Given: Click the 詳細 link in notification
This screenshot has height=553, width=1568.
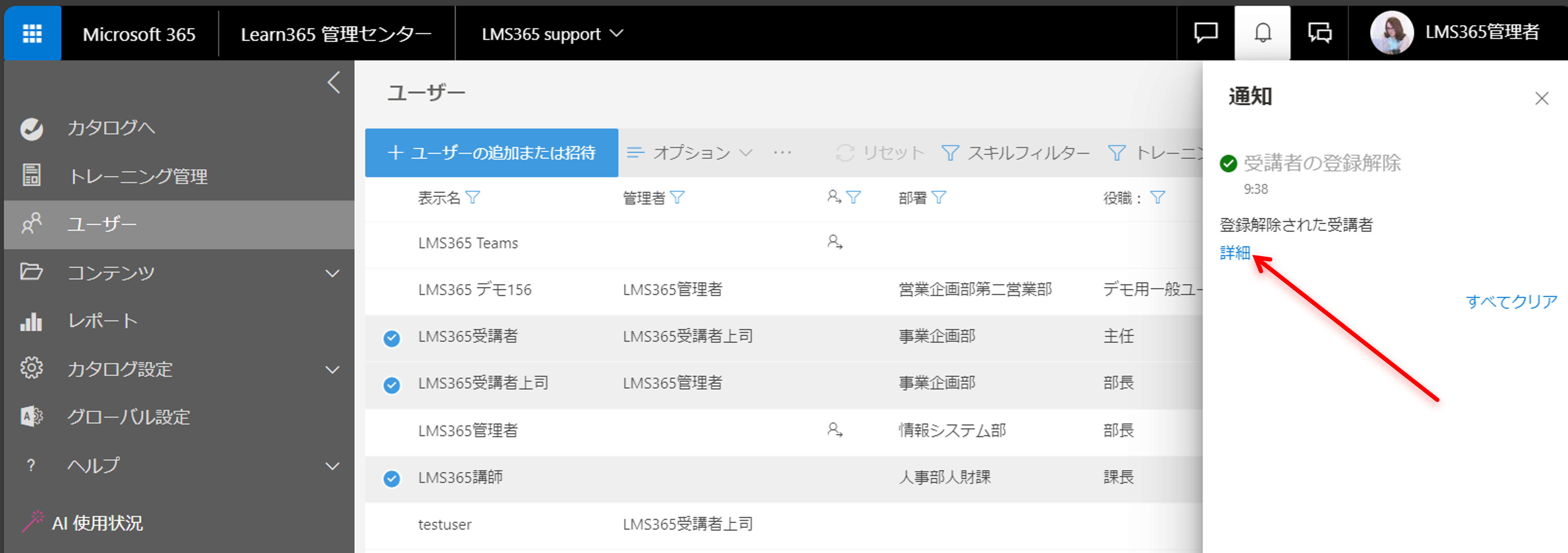Looking at the screenshot, I should 1234,252.
